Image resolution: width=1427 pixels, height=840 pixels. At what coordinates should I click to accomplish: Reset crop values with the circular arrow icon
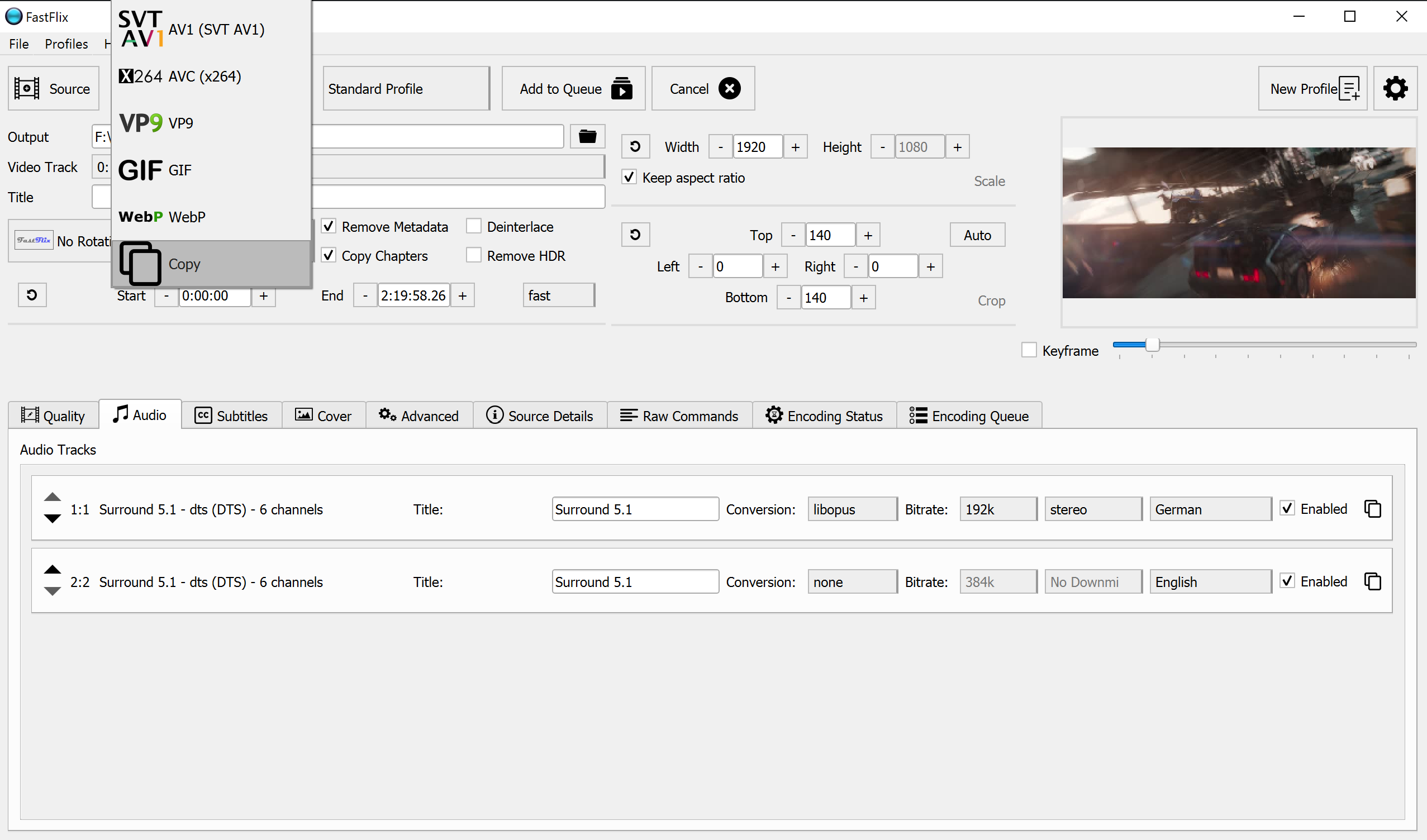[x=635, y=235]
